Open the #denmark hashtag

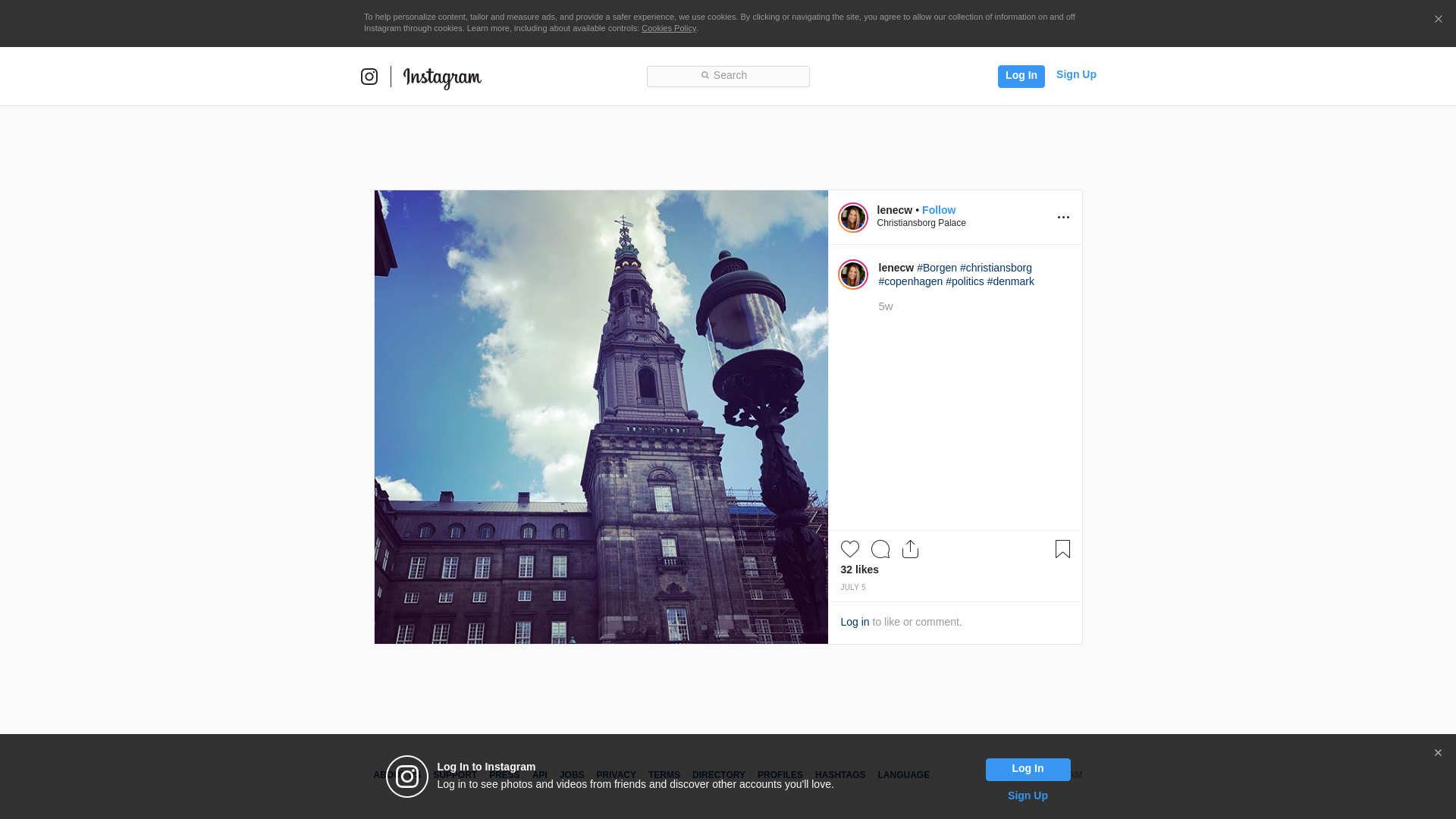click(1010, 281)
